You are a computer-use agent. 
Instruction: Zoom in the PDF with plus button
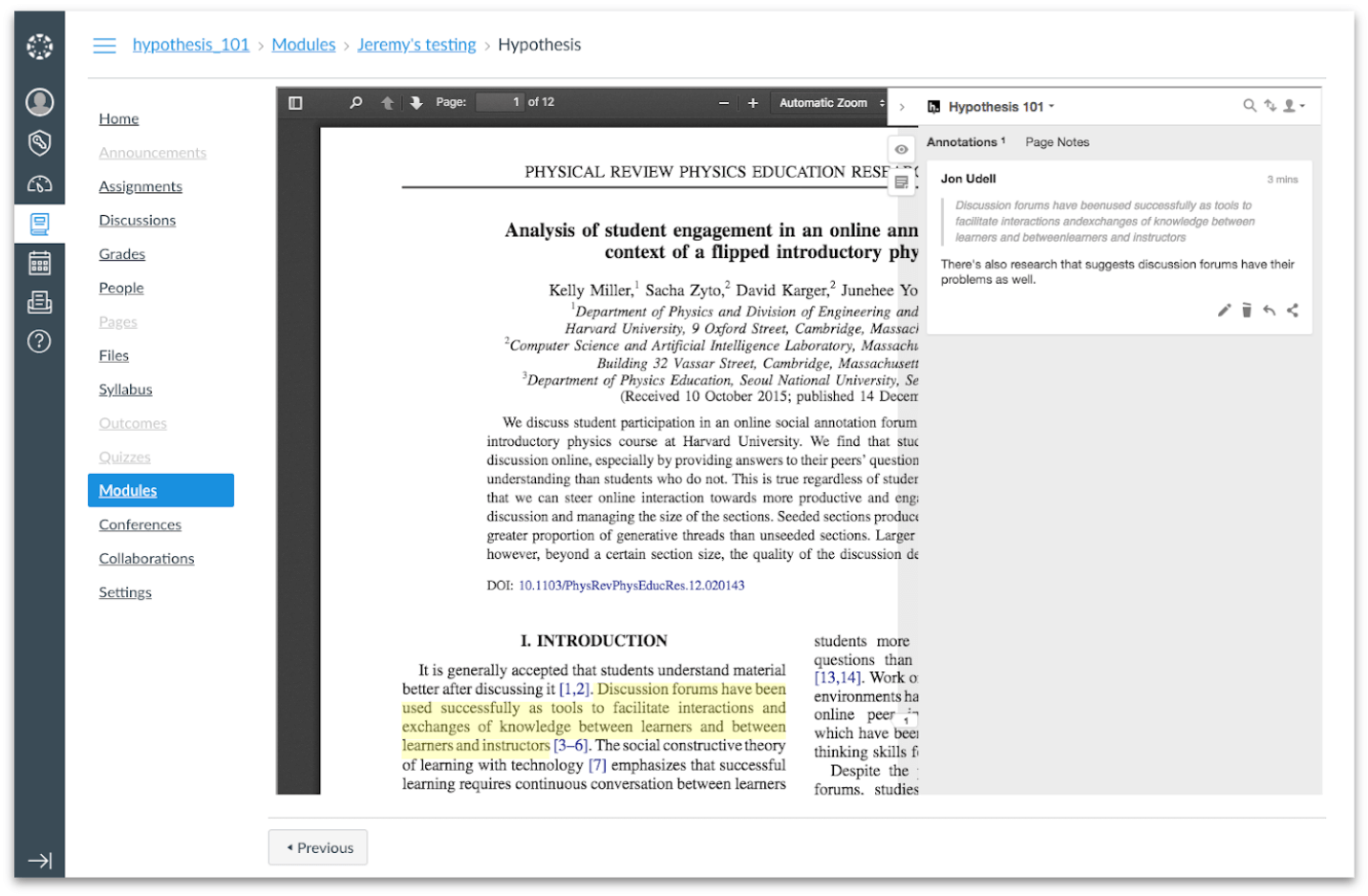point(753,102)
